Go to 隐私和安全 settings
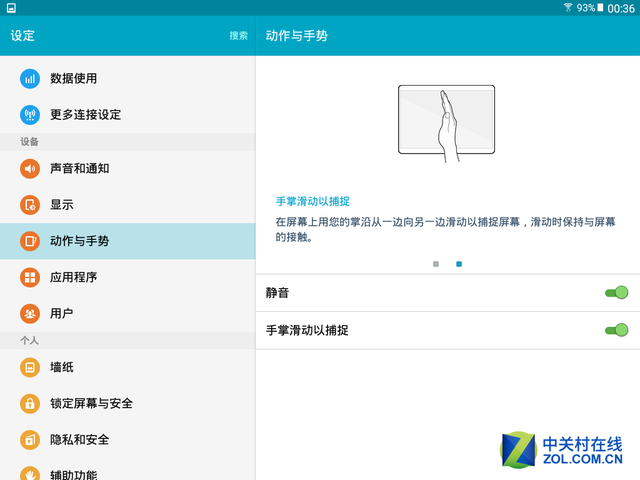Screen dimensions: 640x480 click(128, 440)
